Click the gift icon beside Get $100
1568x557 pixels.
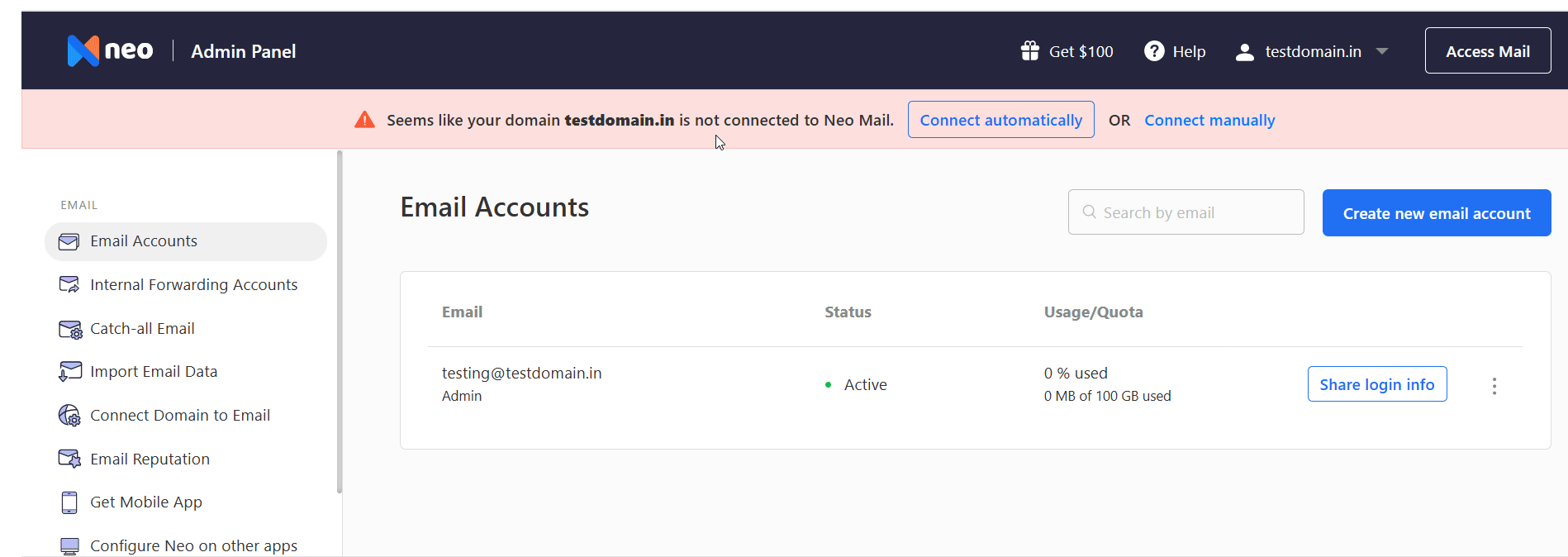1029,51
